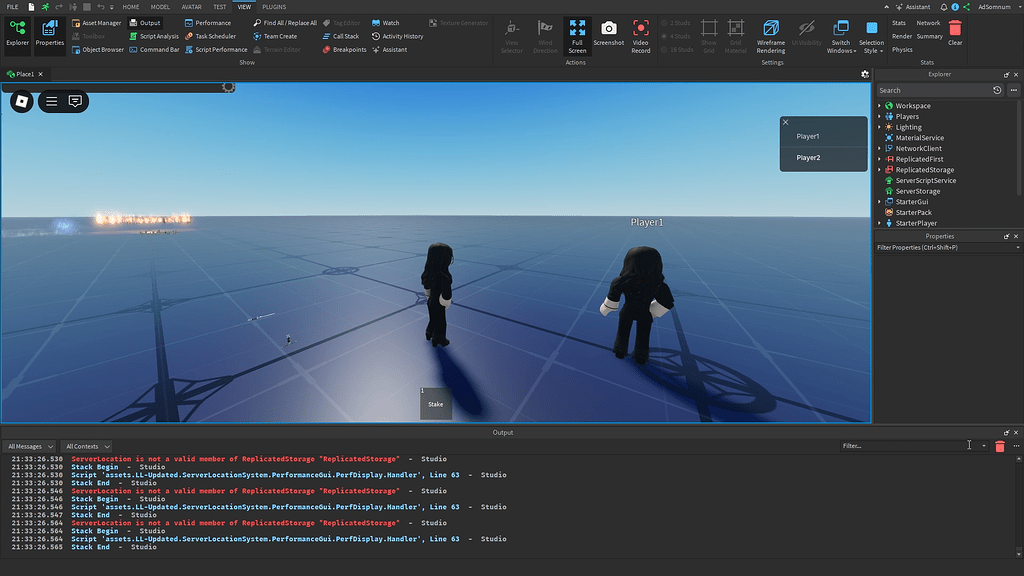Toggle Network stats display
Screen dimensions: 1024x576
click(928, 23)
